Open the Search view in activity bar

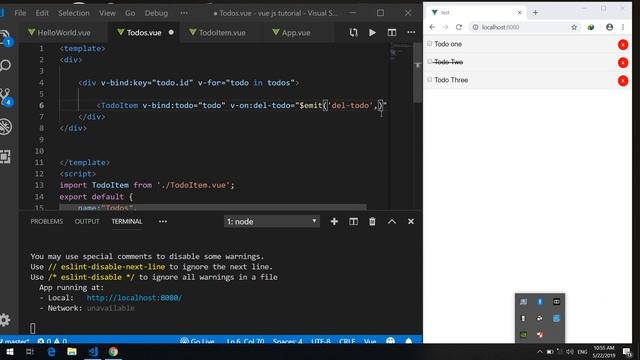coord(6,65)
